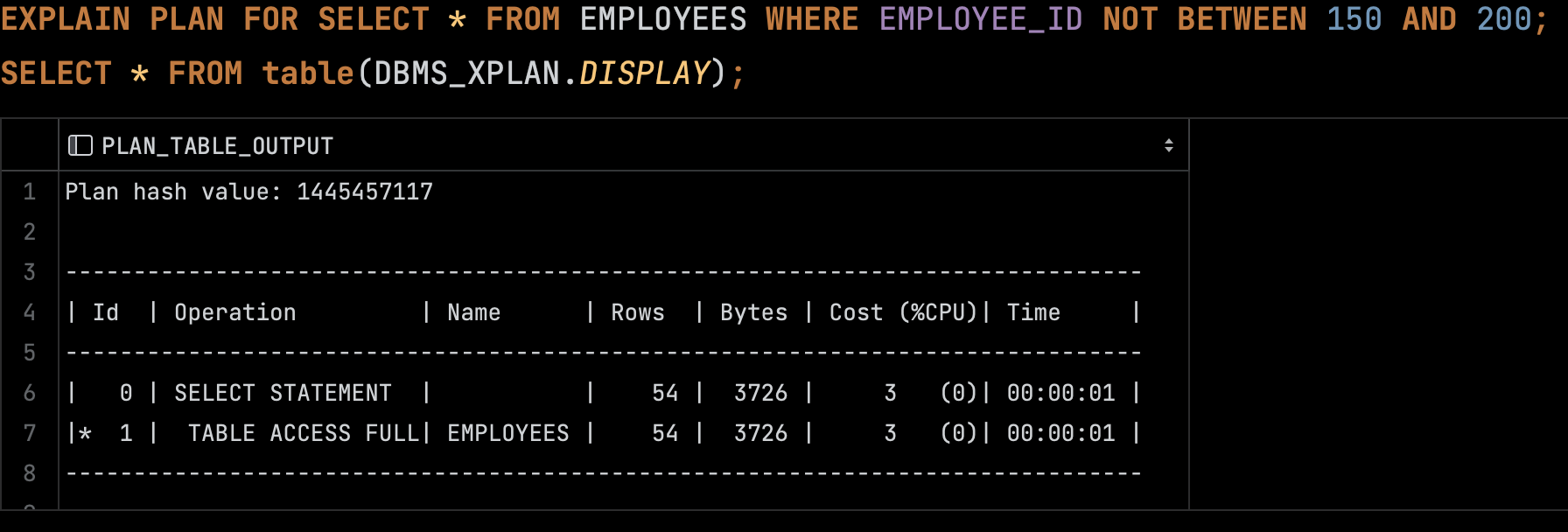Screen dimensions: 1568x532
Task: Click the plan header cell starting with Id and Operation
Action: pos(623,312)
